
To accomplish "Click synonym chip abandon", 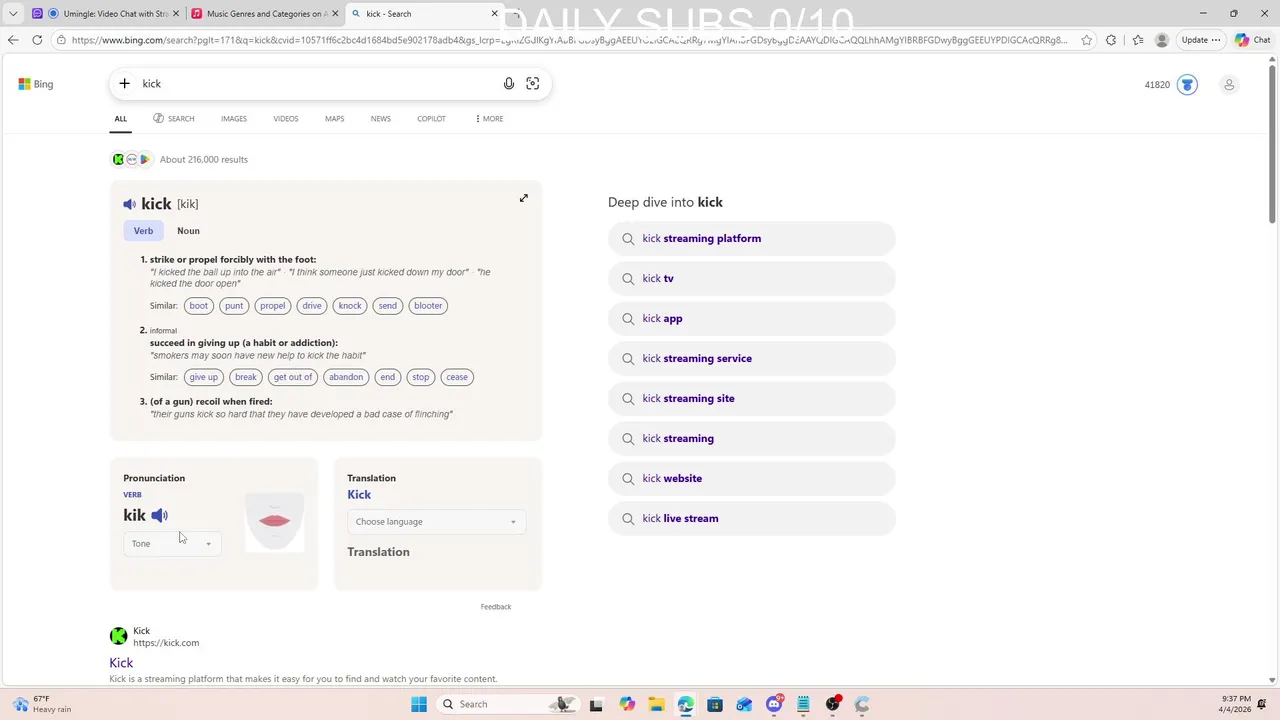I will pos(346,377).
